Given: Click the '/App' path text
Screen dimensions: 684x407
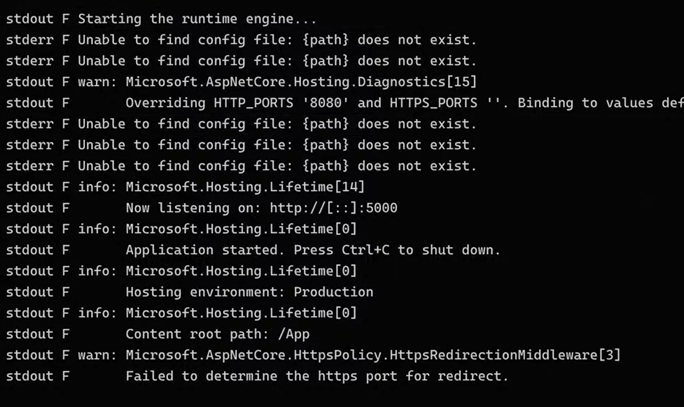Looking at the screenshot, I should tap(294, 334).
